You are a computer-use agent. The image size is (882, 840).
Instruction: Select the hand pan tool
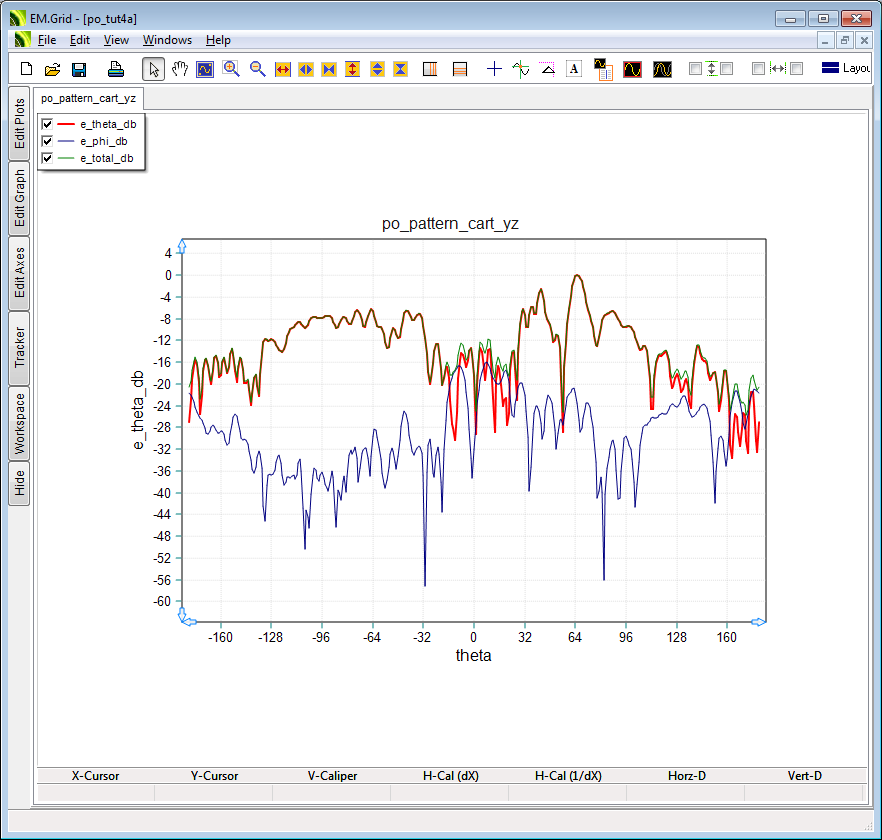[180, 69]
